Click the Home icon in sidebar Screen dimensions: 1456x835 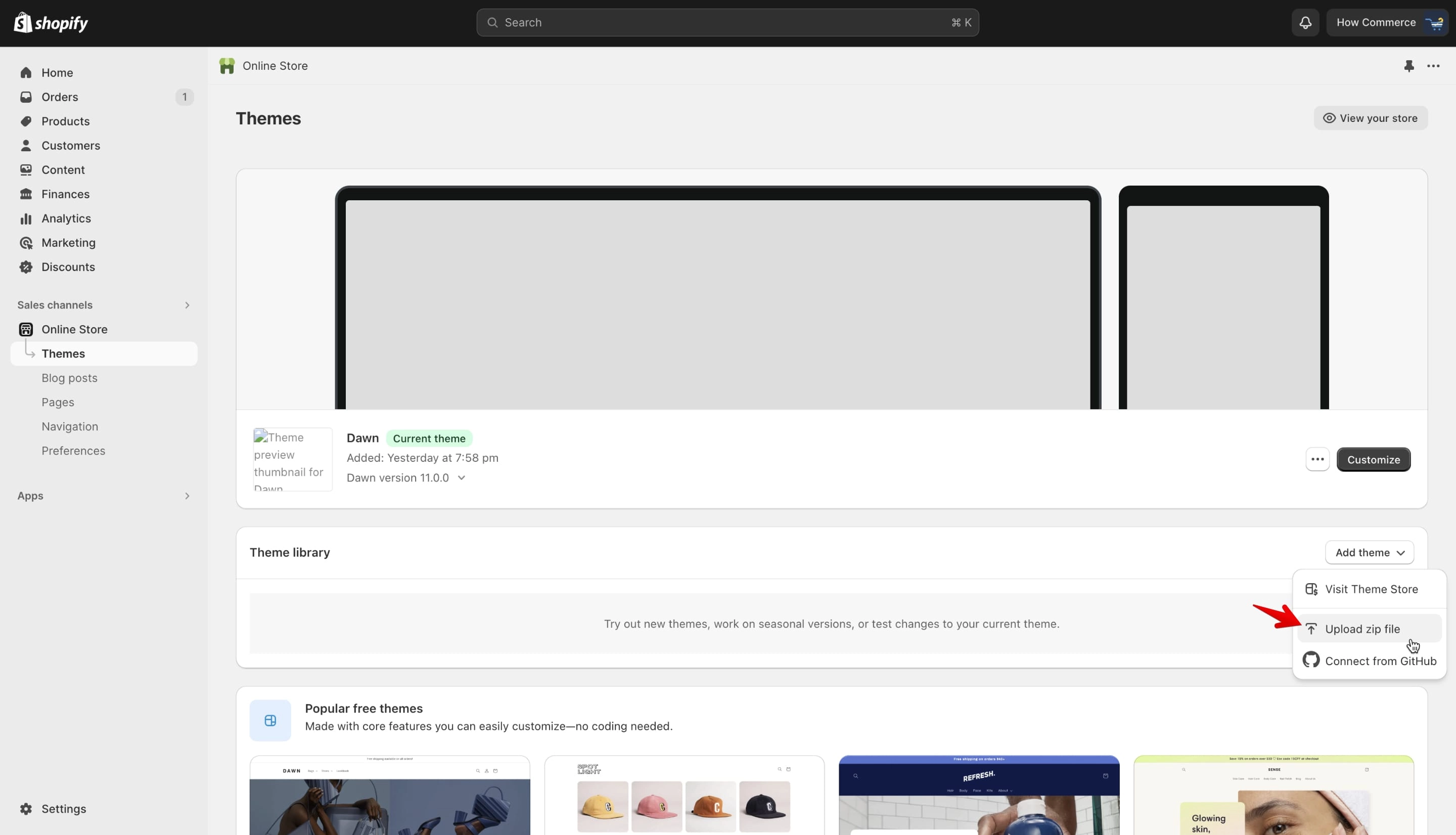[x=26, y=73]
